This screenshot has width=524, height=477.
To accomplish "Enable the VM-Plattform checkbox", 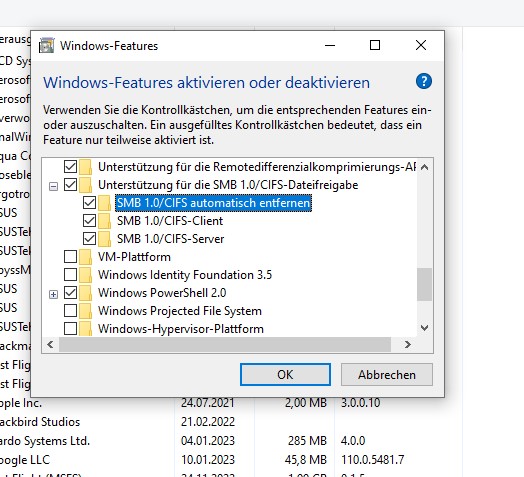I will point(70,257).
